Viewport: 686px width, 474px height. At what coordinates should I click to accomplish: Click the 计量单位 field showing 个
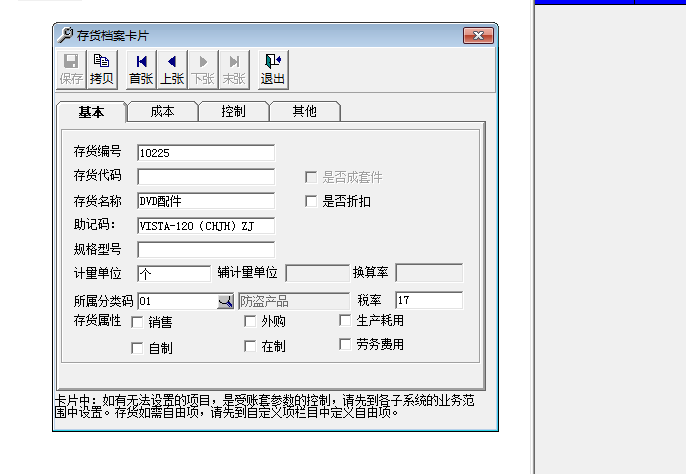[174, 274]
